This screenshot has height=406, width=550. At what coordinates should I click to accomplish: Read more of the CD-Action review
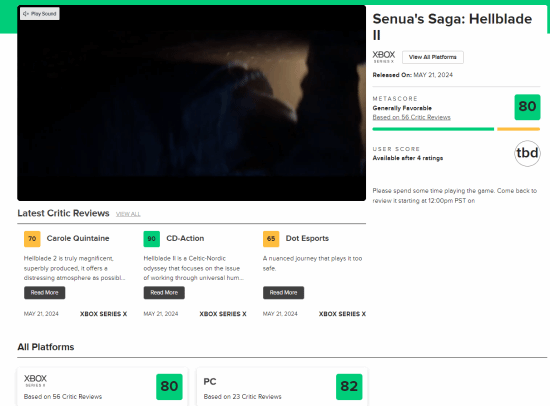164,293
